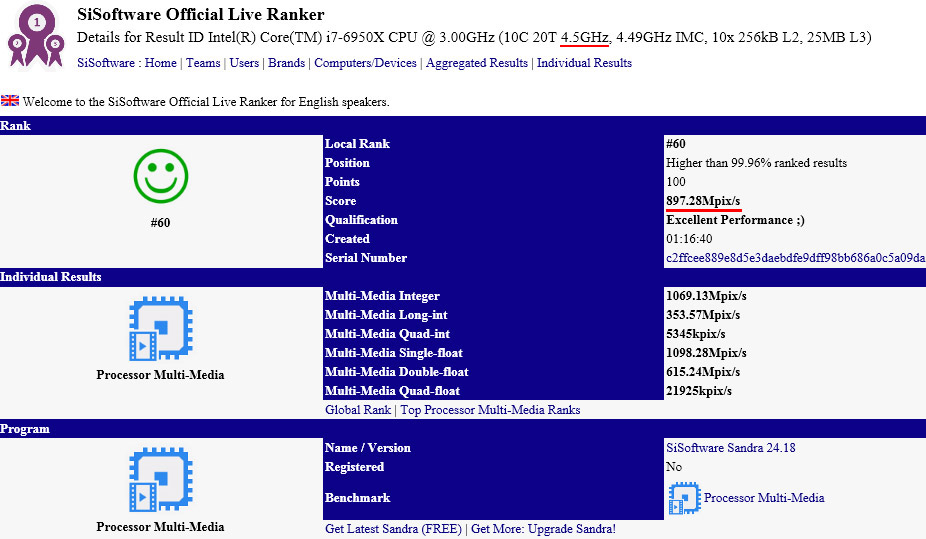Screen dimensions: 926x539
Task: Click the value 21925kpix/s
Action: point(699,391)
